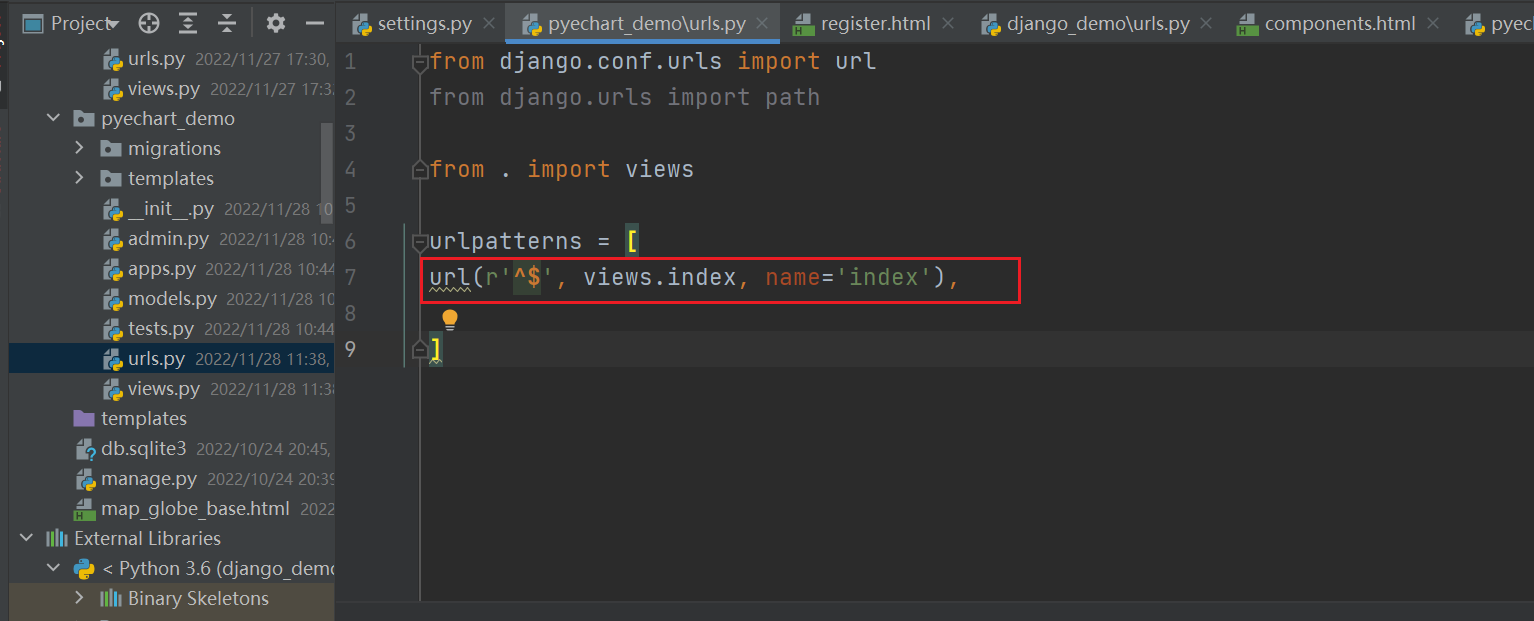Viewport: 1534px width, 621px height.
Task: Click django.conf.urls in line 1
Action: click(611, 61)
